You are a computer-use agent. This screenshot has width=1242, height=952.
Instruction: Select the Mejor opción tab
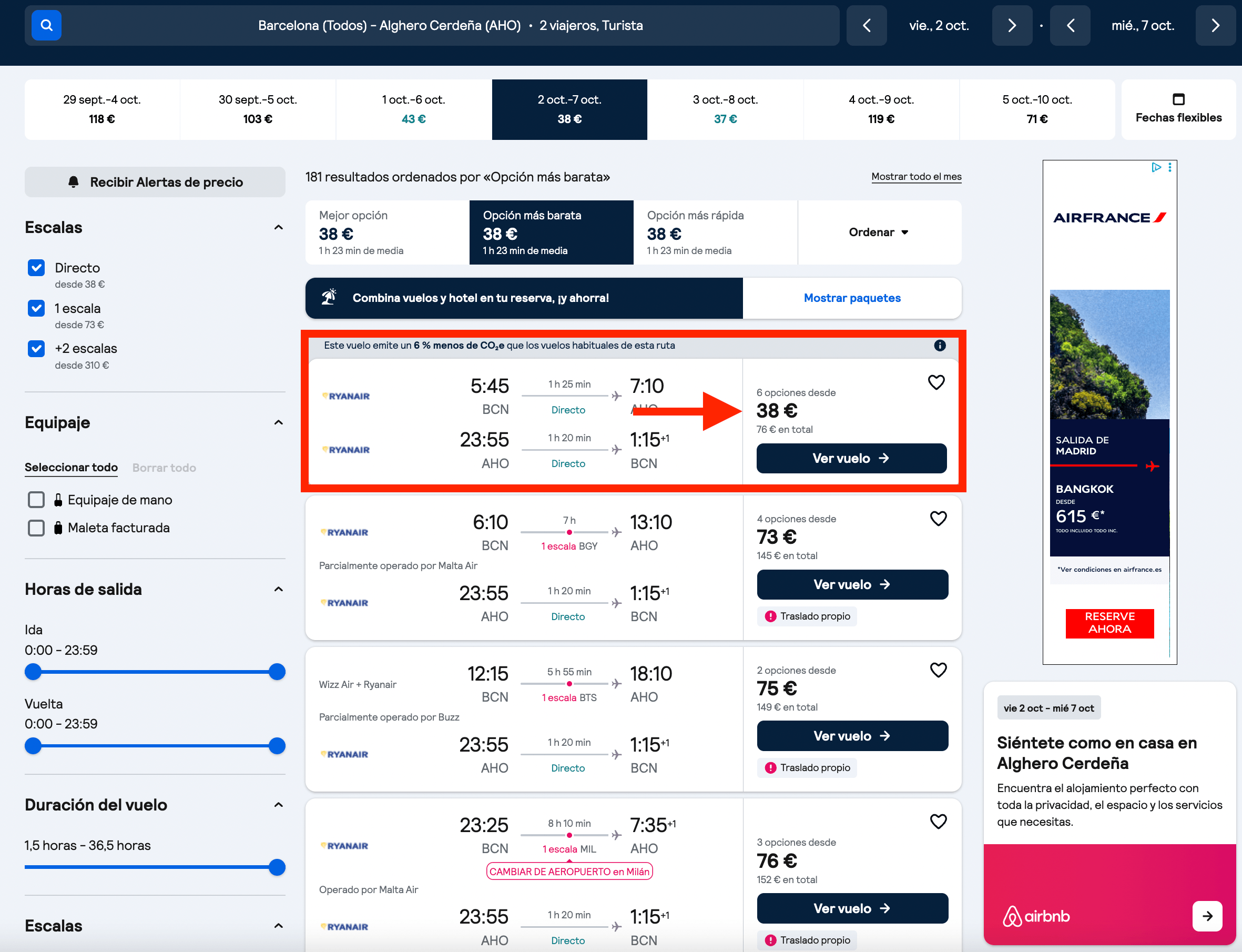pos(388,232)
